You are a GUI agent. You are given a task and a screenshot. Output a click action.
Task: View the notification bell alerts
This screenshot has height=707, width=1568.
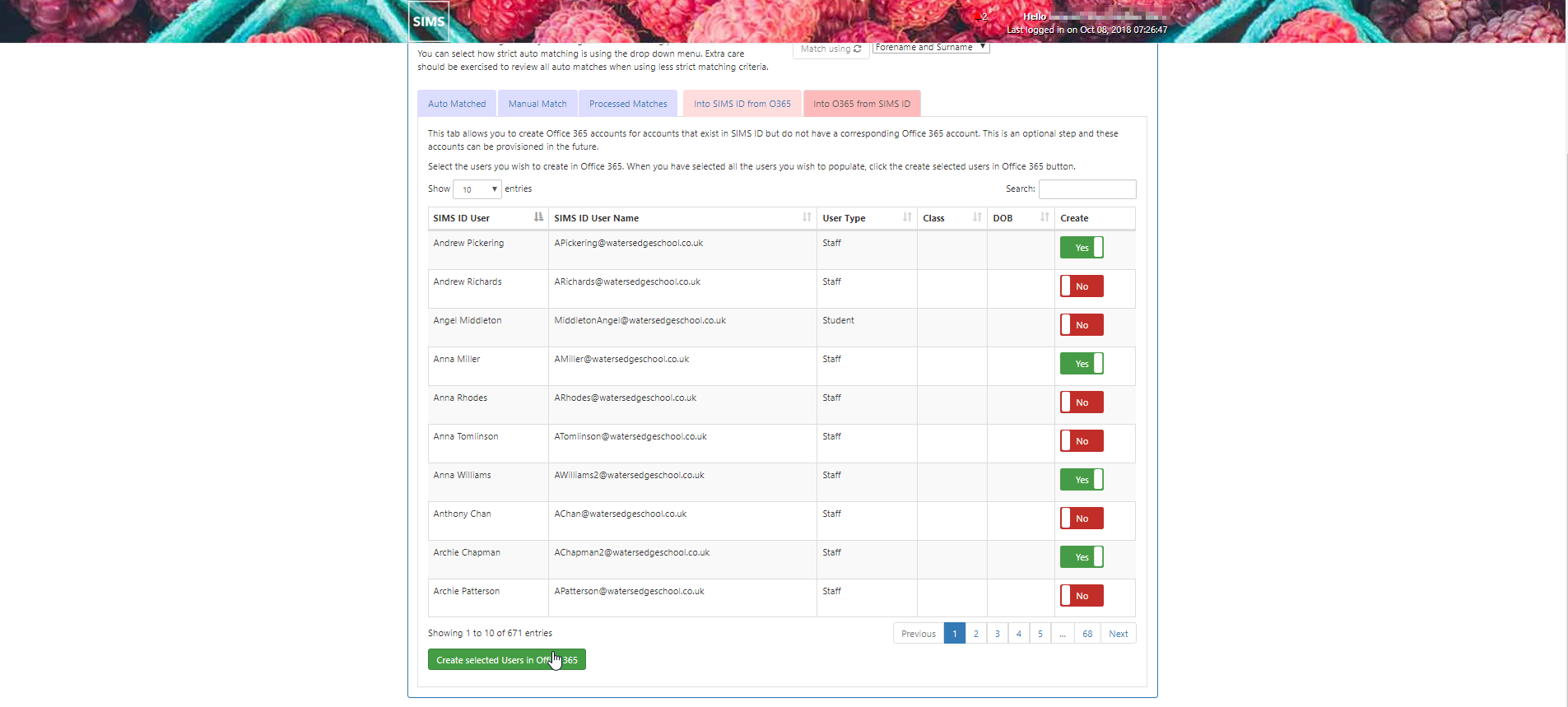(x=980, y=16)
